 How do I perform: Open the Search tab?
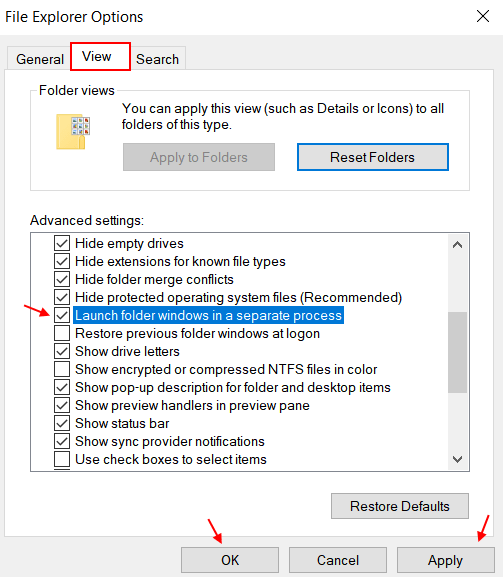pos(157,59)
